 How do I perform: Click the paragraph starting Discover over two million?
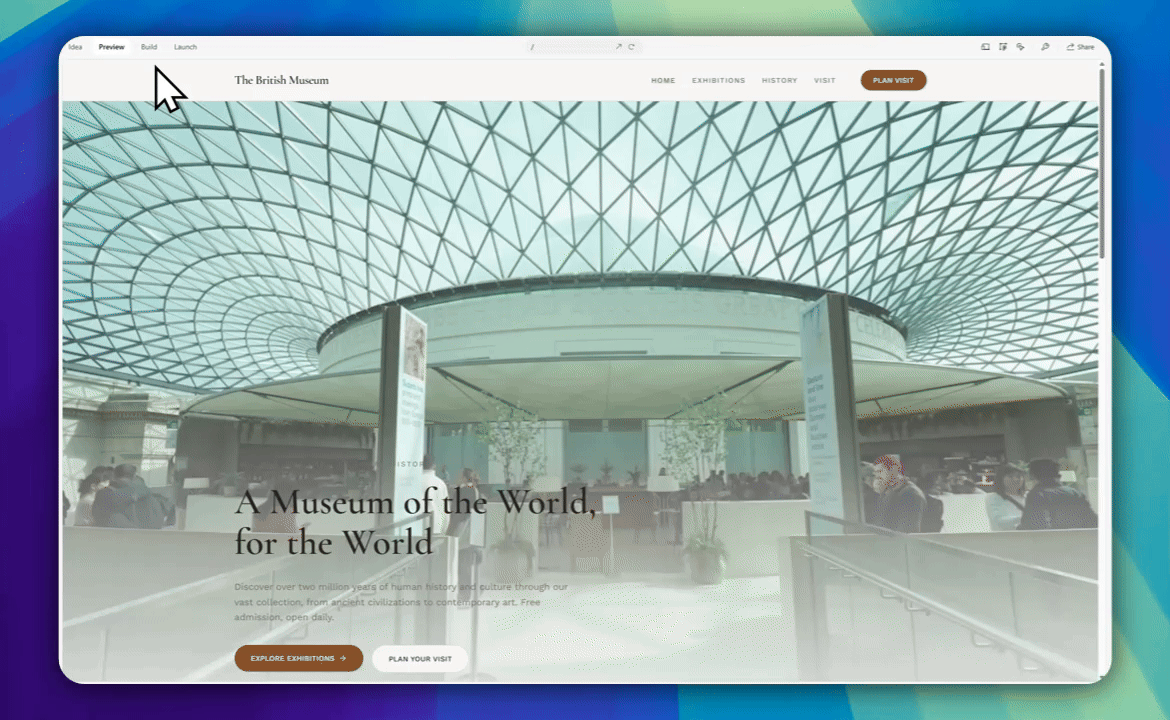pyautogui.click(x=401, y=602)
